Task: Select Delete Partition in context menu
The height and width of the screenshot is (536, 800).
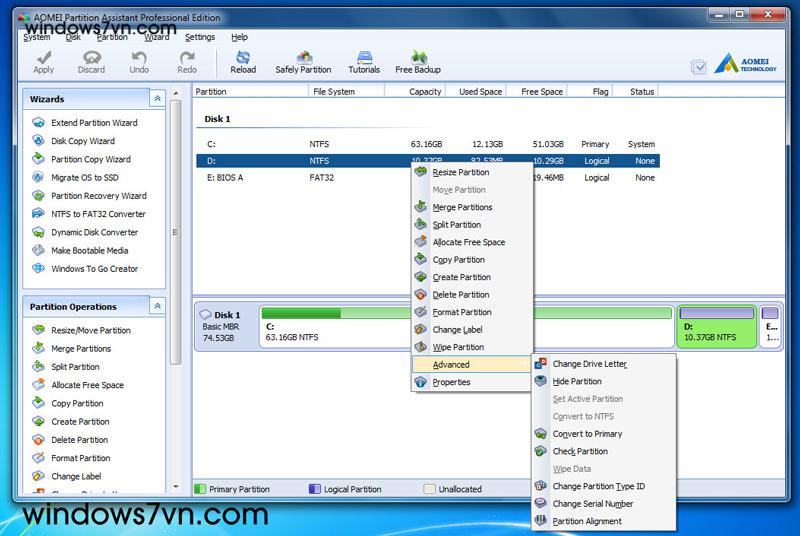Action: point(471,295)
